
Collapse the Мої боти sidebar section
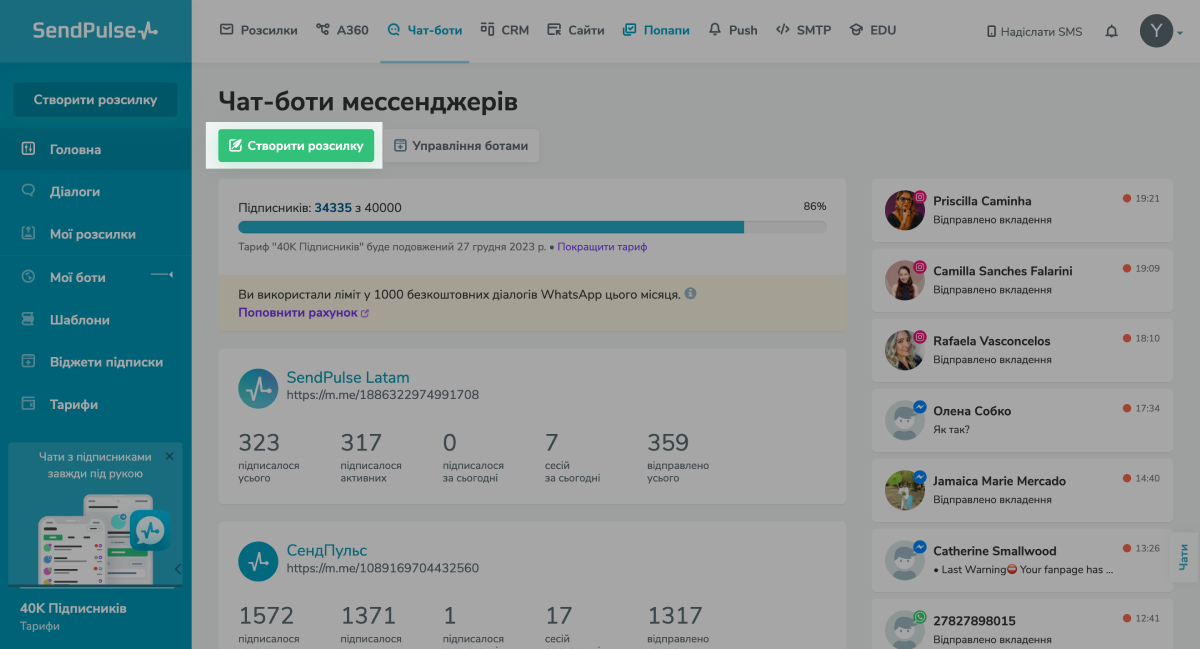click(163, 277)
